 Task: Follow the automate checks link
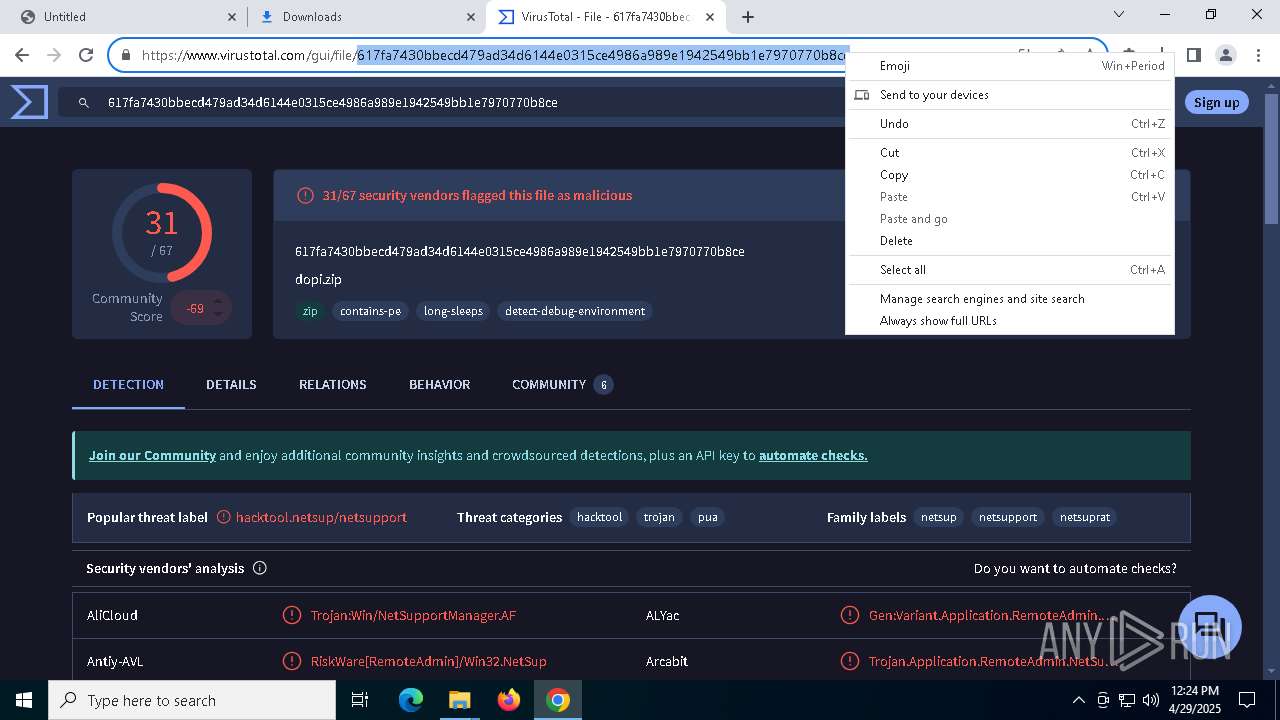tap(813, 455)
